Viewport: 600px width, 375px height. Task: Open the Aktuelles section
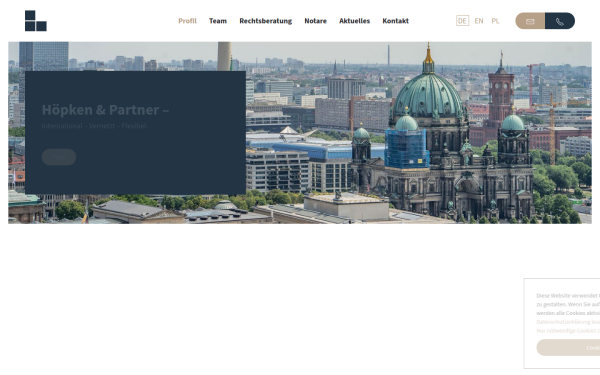(354, 21)
